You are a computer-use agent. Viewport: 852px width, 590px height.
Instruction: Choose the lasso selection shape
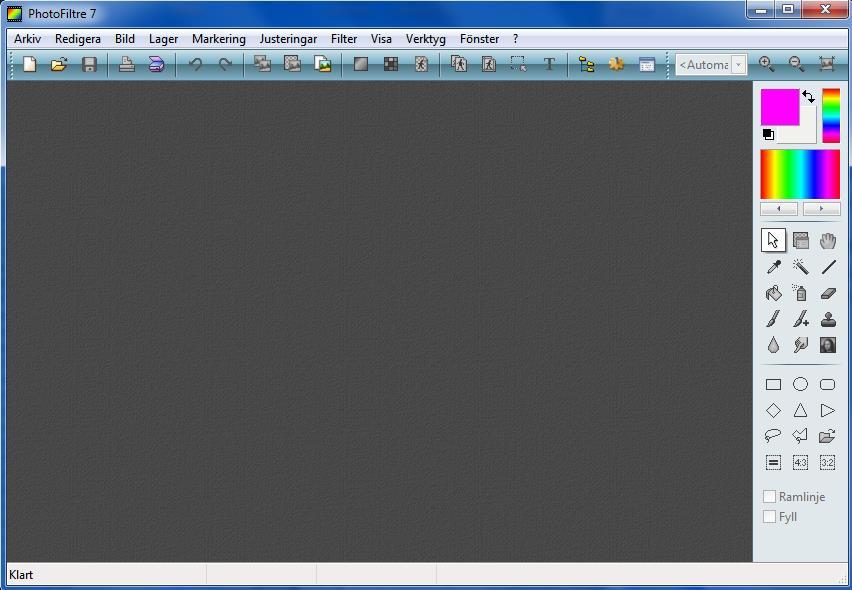pyautogui.click(x=773, y=436)
